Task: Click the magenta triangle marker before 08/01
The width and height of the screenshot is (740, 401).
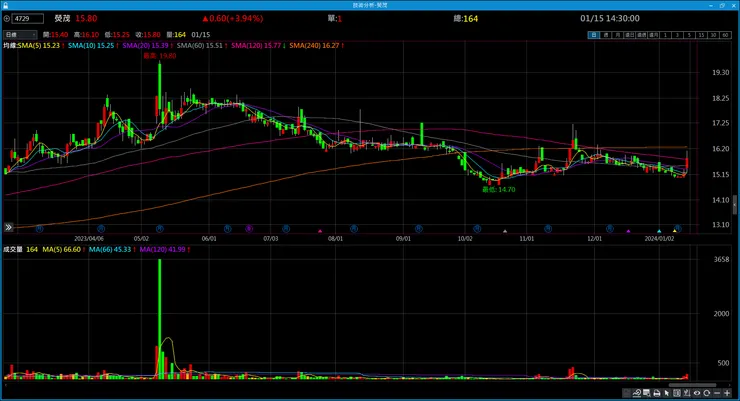Action: 320,231
